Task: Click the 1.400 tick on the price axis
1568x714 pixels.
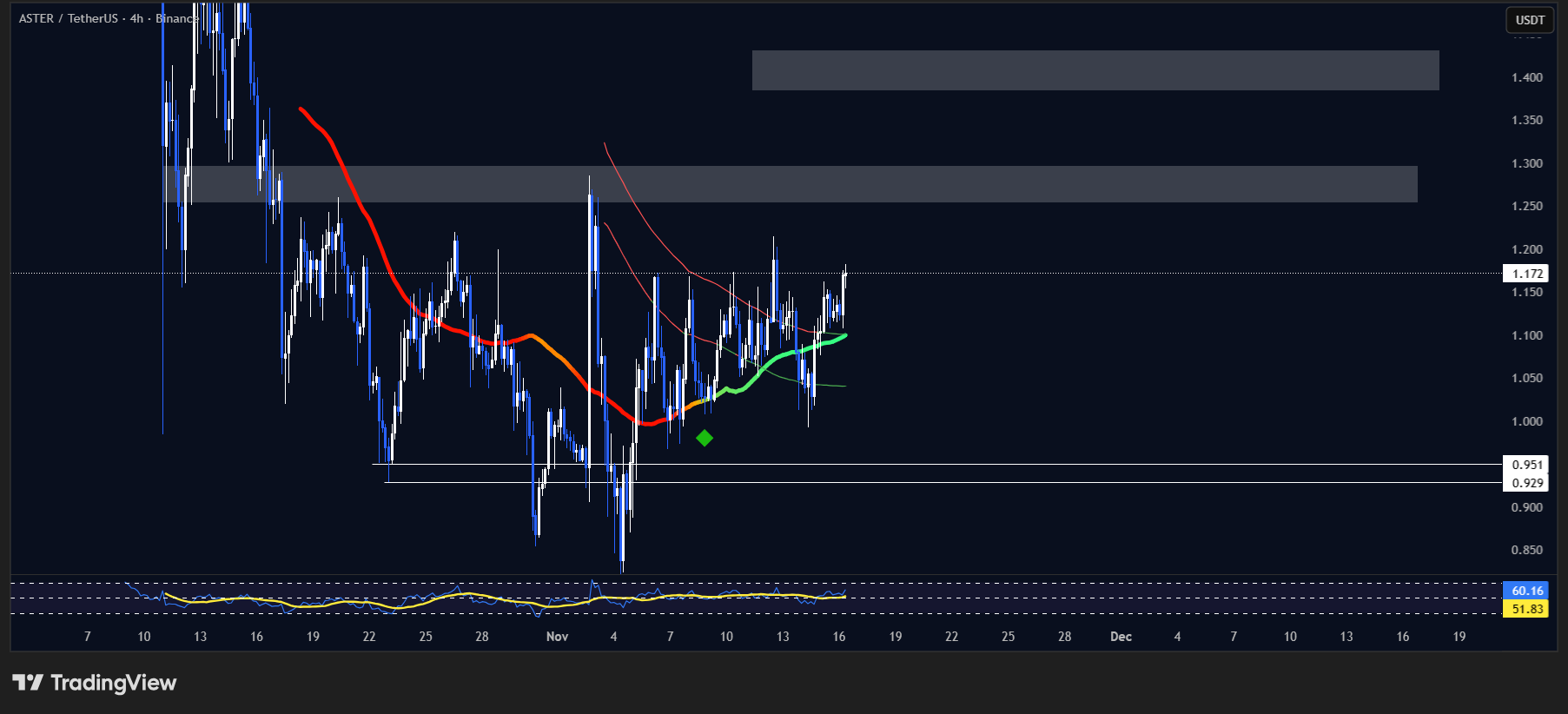Action: pos(1526,77)
